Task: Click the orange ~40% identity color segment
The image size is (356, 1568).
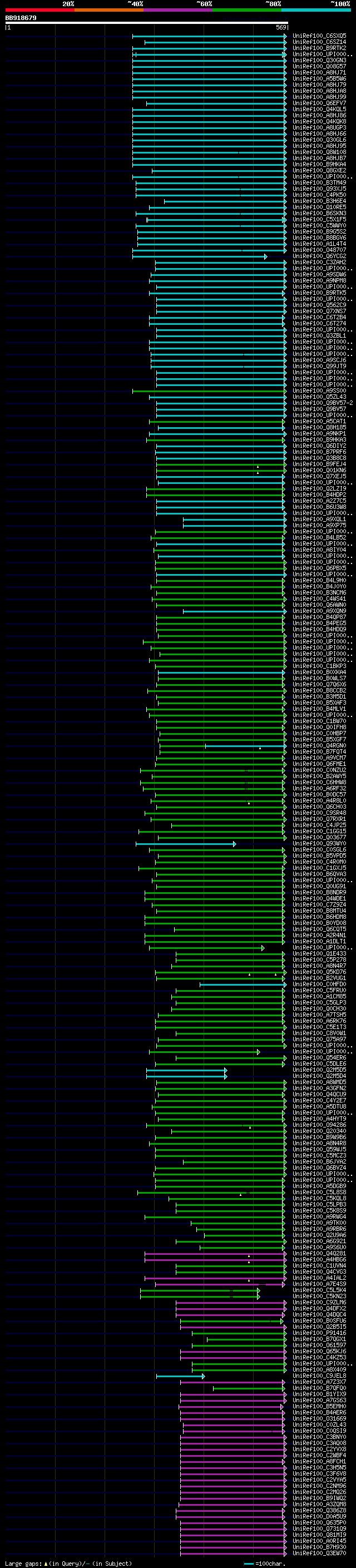Action: pos(109,11)
